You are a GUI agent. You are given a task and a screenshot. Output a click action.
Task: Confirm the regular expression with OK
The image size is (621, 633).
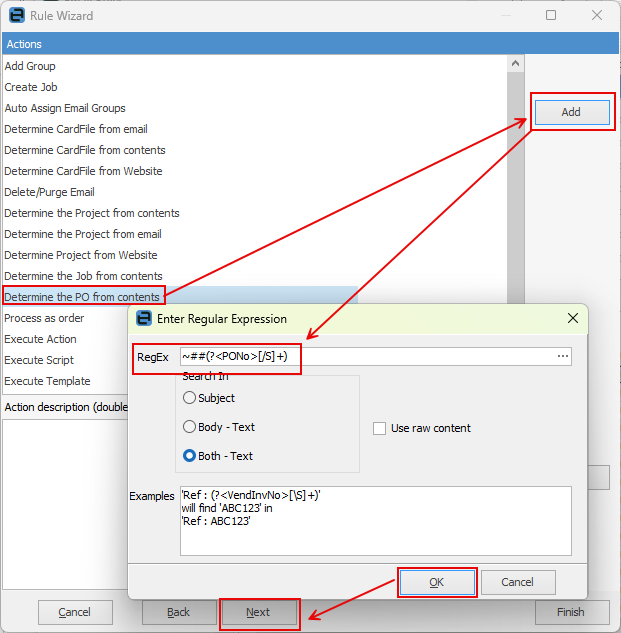436,582
